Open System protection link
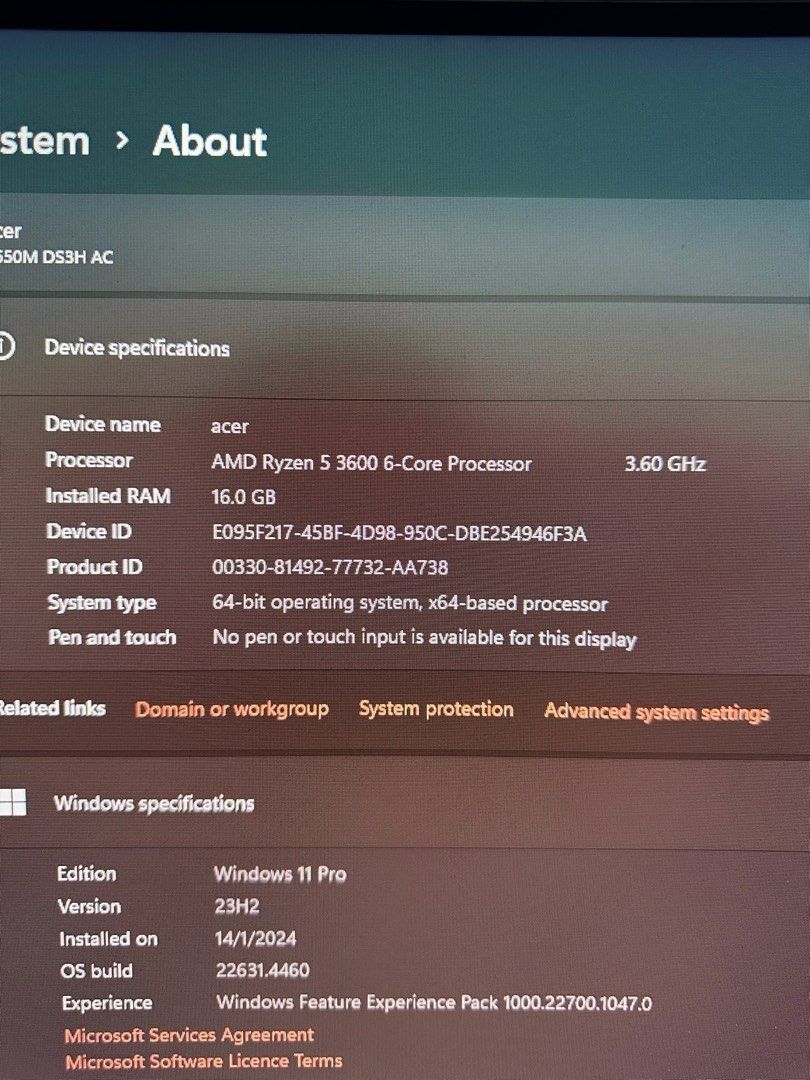Viewport: 810px width, 1080px height. tap(436, 709)
